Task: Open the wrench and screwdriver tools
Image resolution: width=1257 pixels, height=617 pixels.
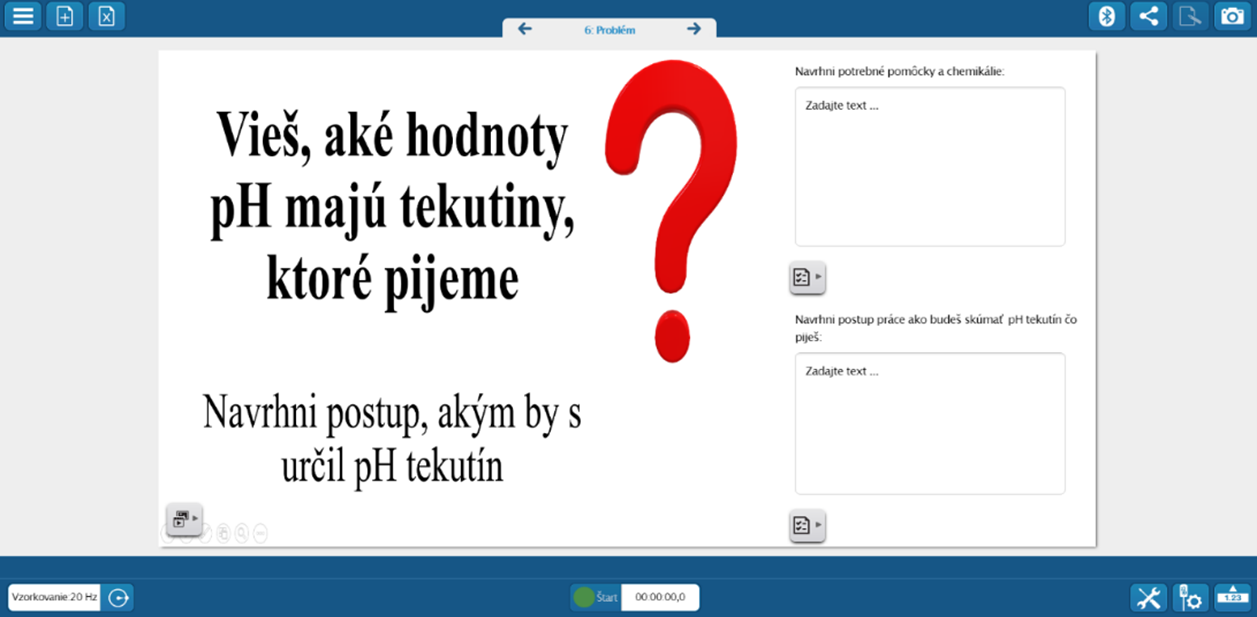Action: coord(1149,598)
